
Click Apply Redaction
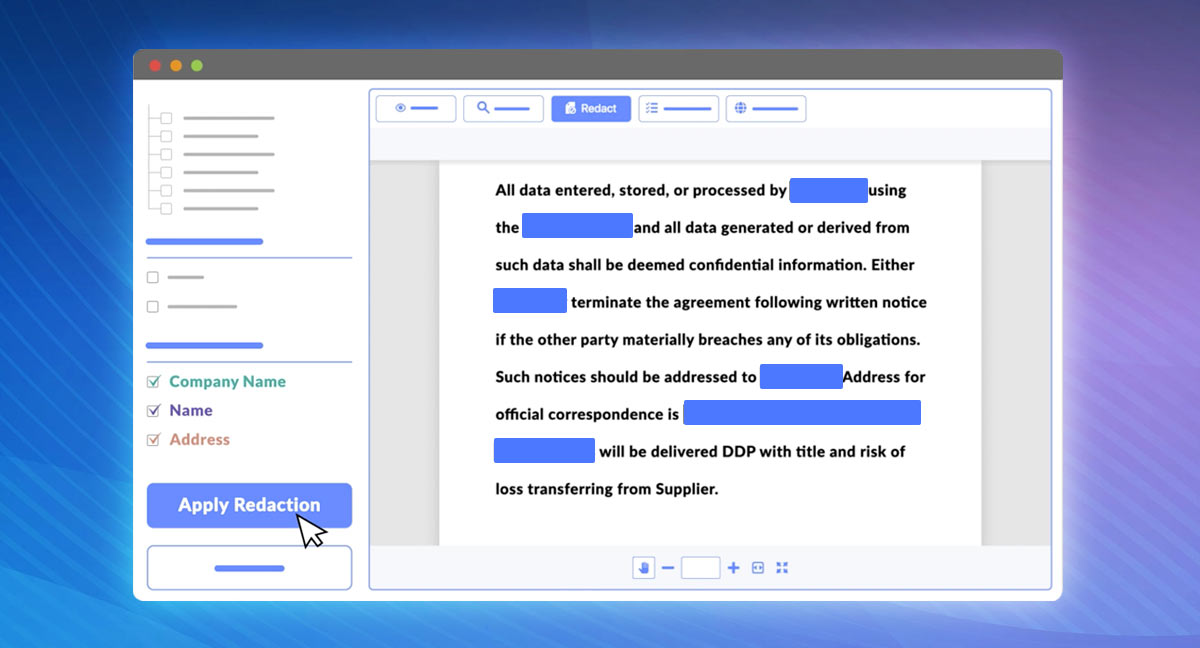pos(249,505)
